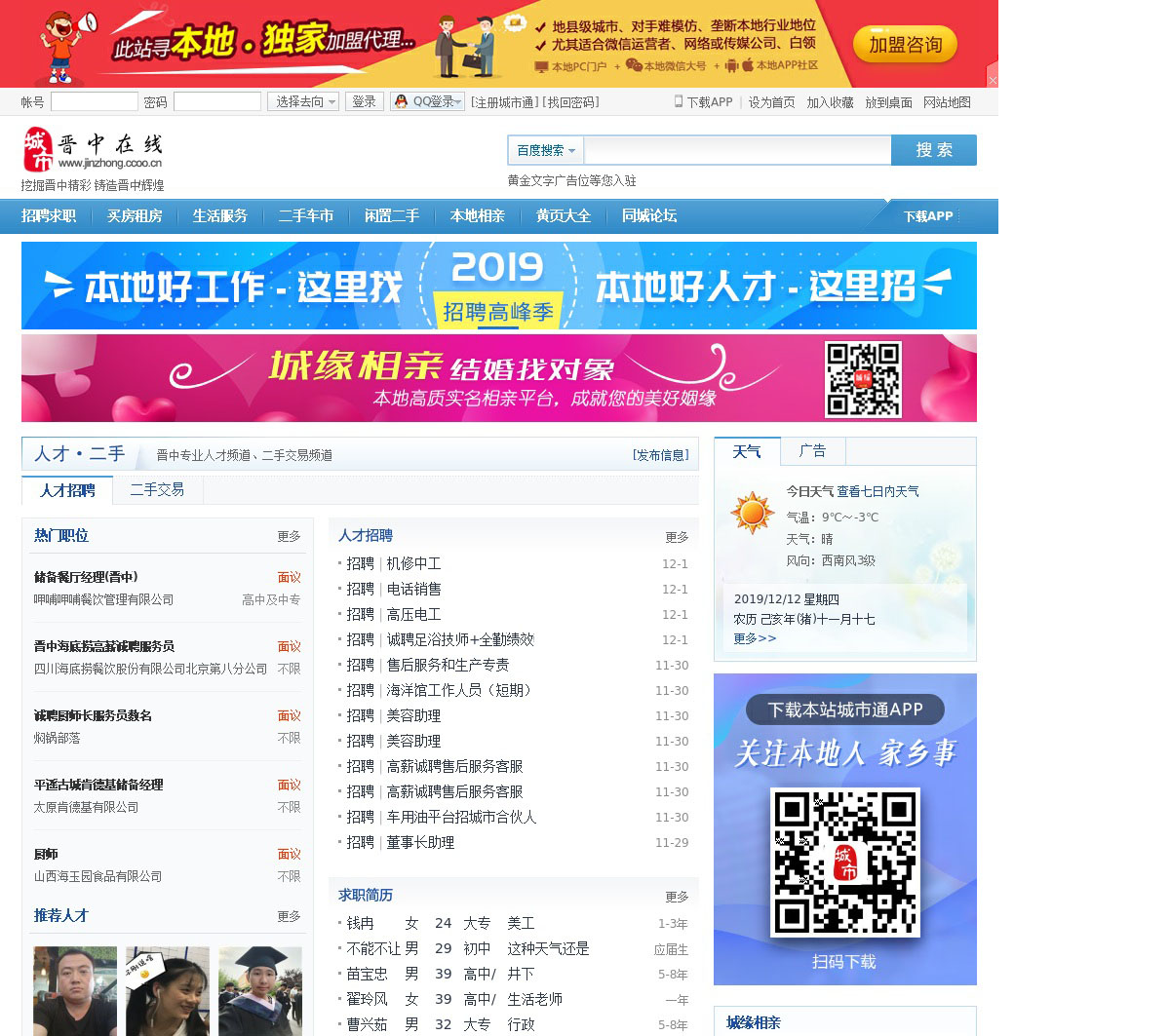Open 生活服务 in the navigation bar
The width and height of the screenshot is (1170, 1036).
pyautogui.click(x=220, y=216)
